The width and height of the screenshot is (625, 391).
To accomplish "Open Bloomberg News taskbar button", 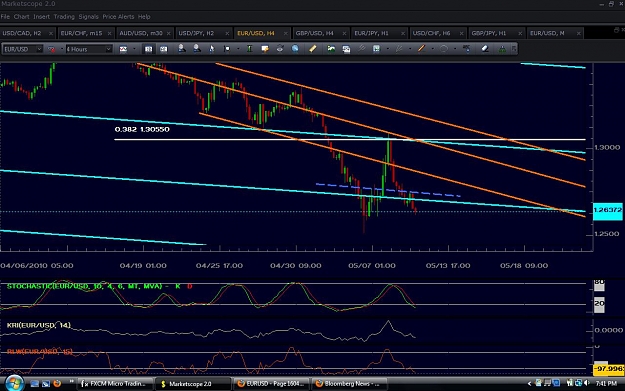I will 349,384.
